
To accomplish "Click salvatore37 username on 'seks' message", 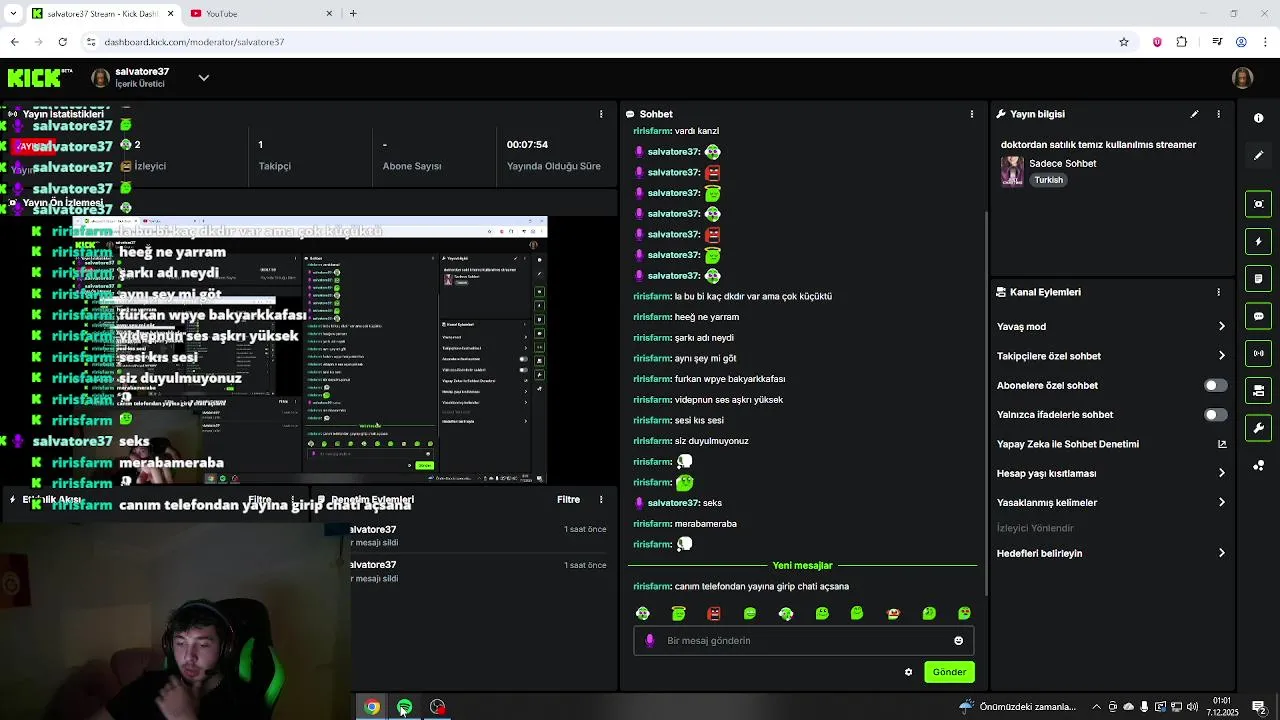I will pyautogui.click(x=673, y=503).
